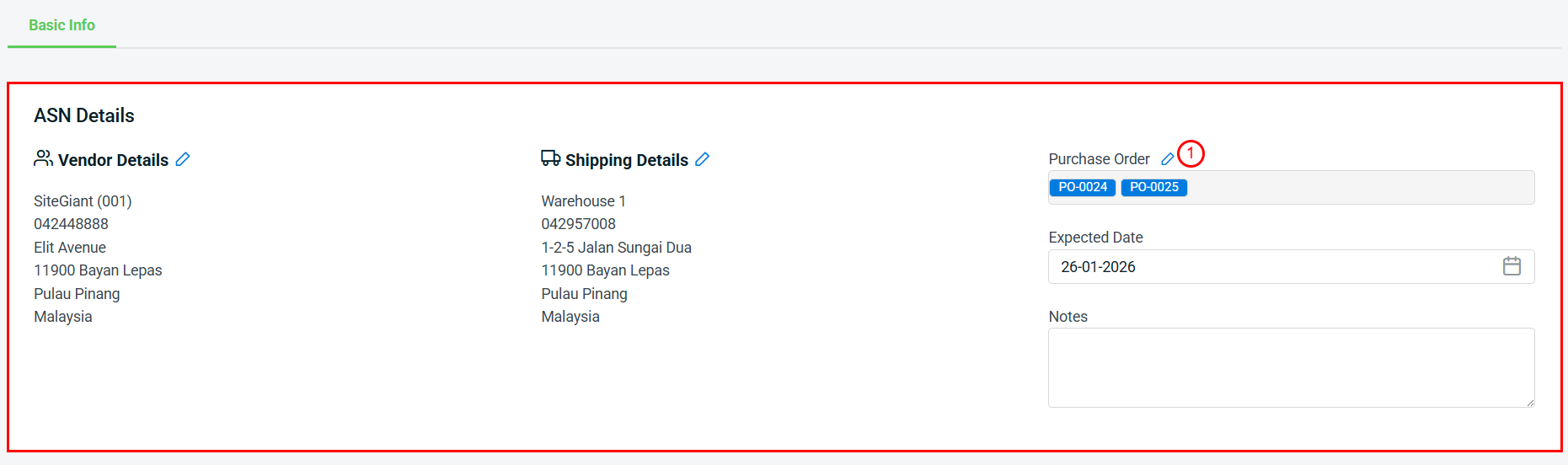This screenshot has width=1568, height=465.
Task: Click the ASN Details heading
Action: pos(84,115)
